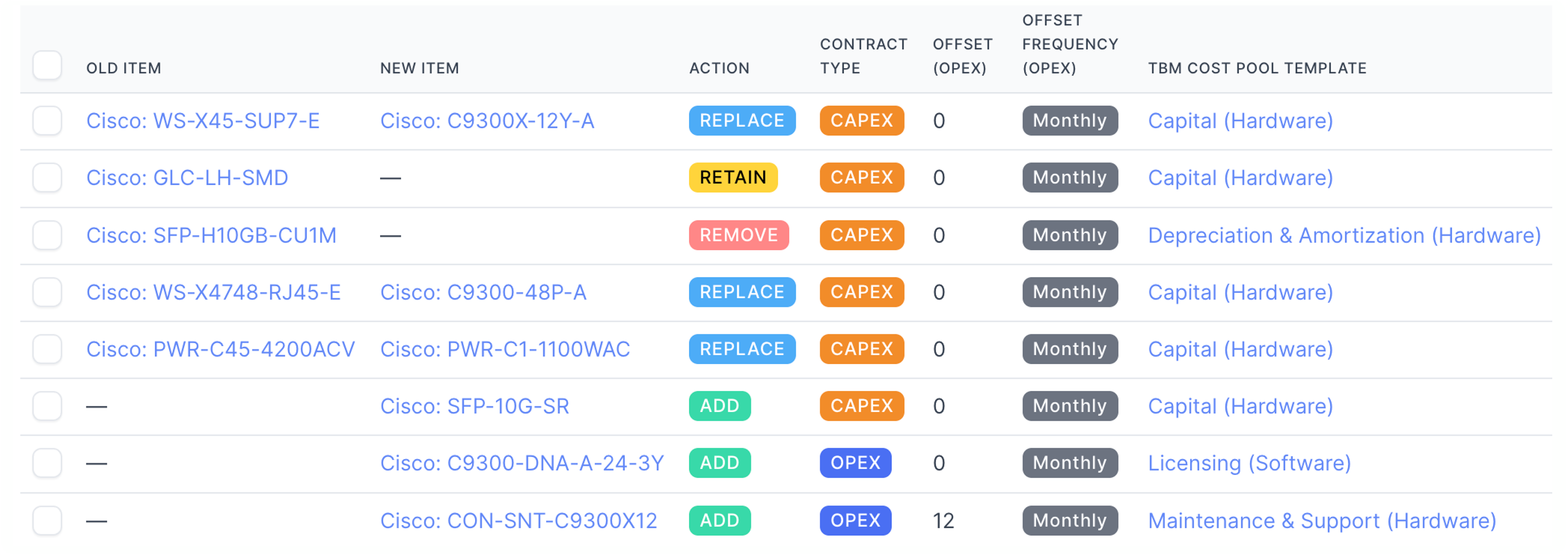
Task: Open the Cisco: CON-SNT-C9300X12 link
Action: (x=519, y=520)
